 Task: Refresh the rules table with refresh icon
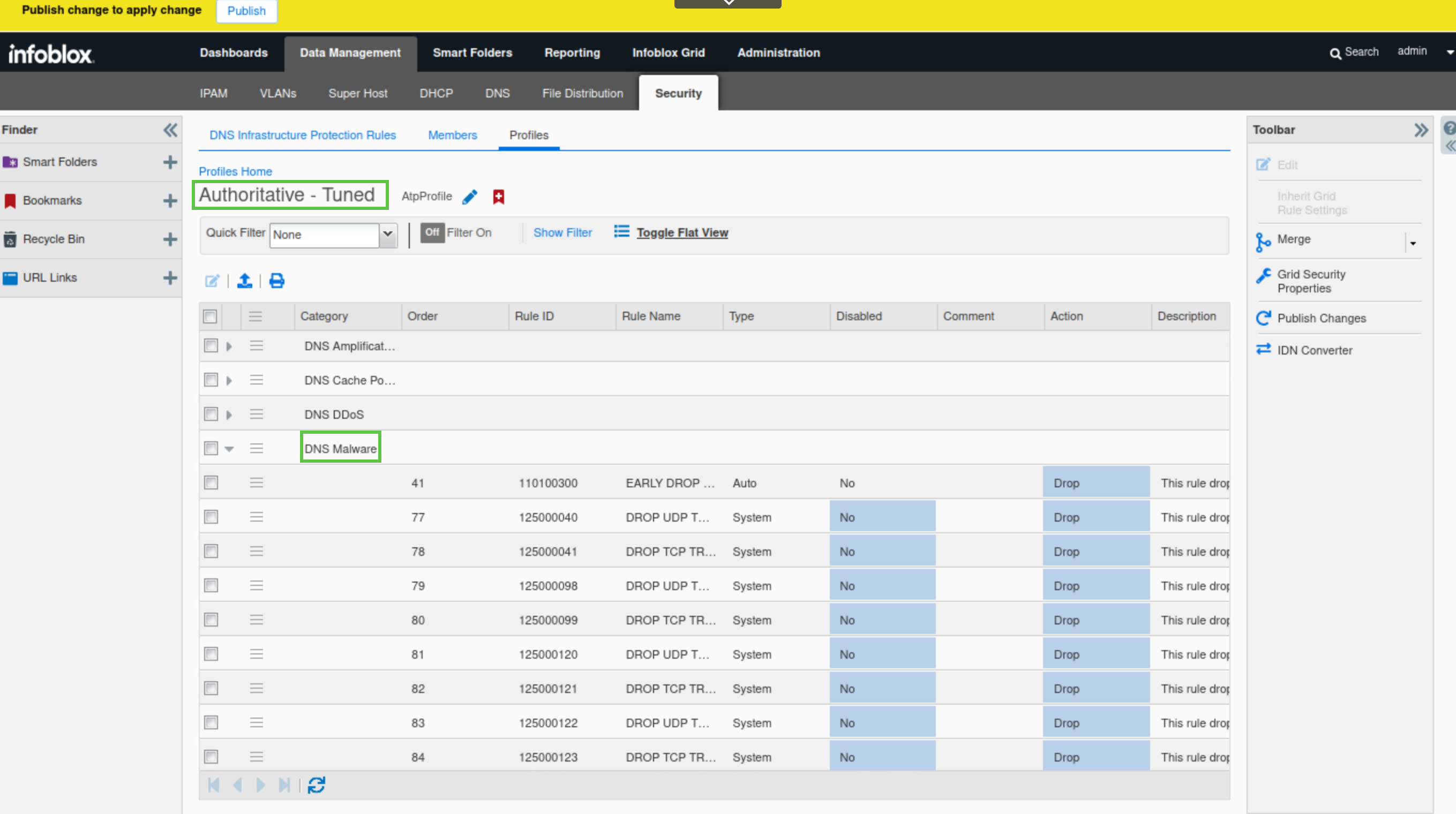pyautogui.click(x=316, y=785)
